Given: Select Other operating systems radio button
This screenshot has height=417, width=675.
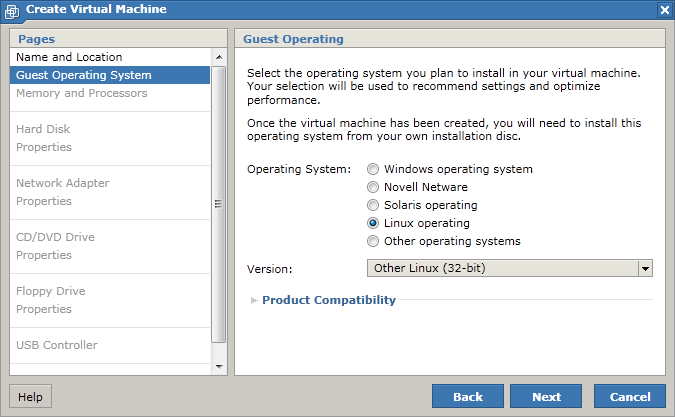Looking at the screenshot, I should 373,241.
